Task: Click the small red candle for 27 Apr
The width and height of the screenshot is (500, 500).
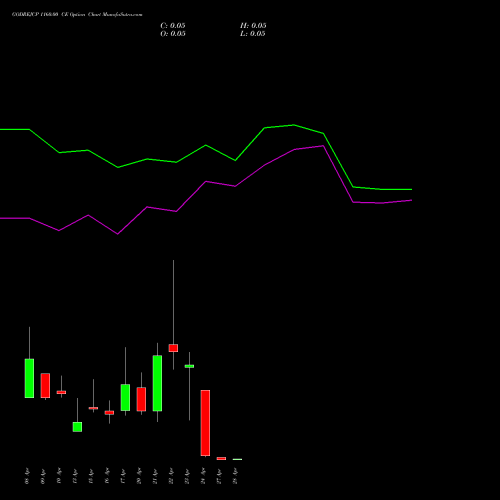Action: coord(221,459)
